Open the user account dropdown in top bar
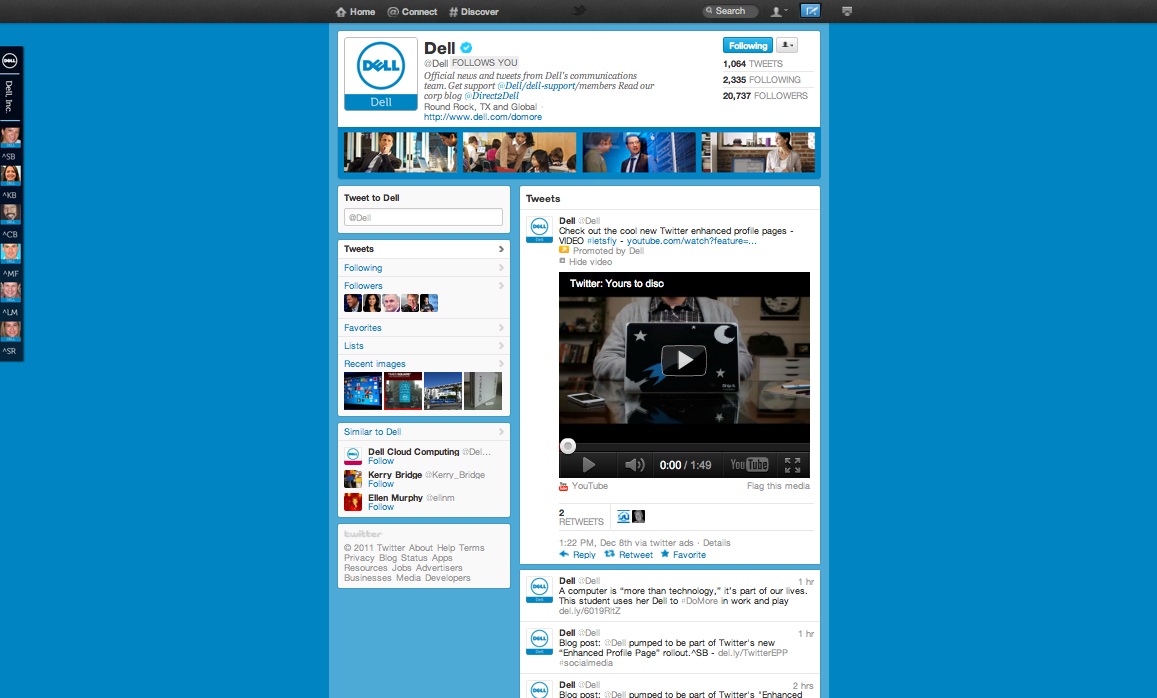Screen dimensions: 1157x698 click(779, 11)
